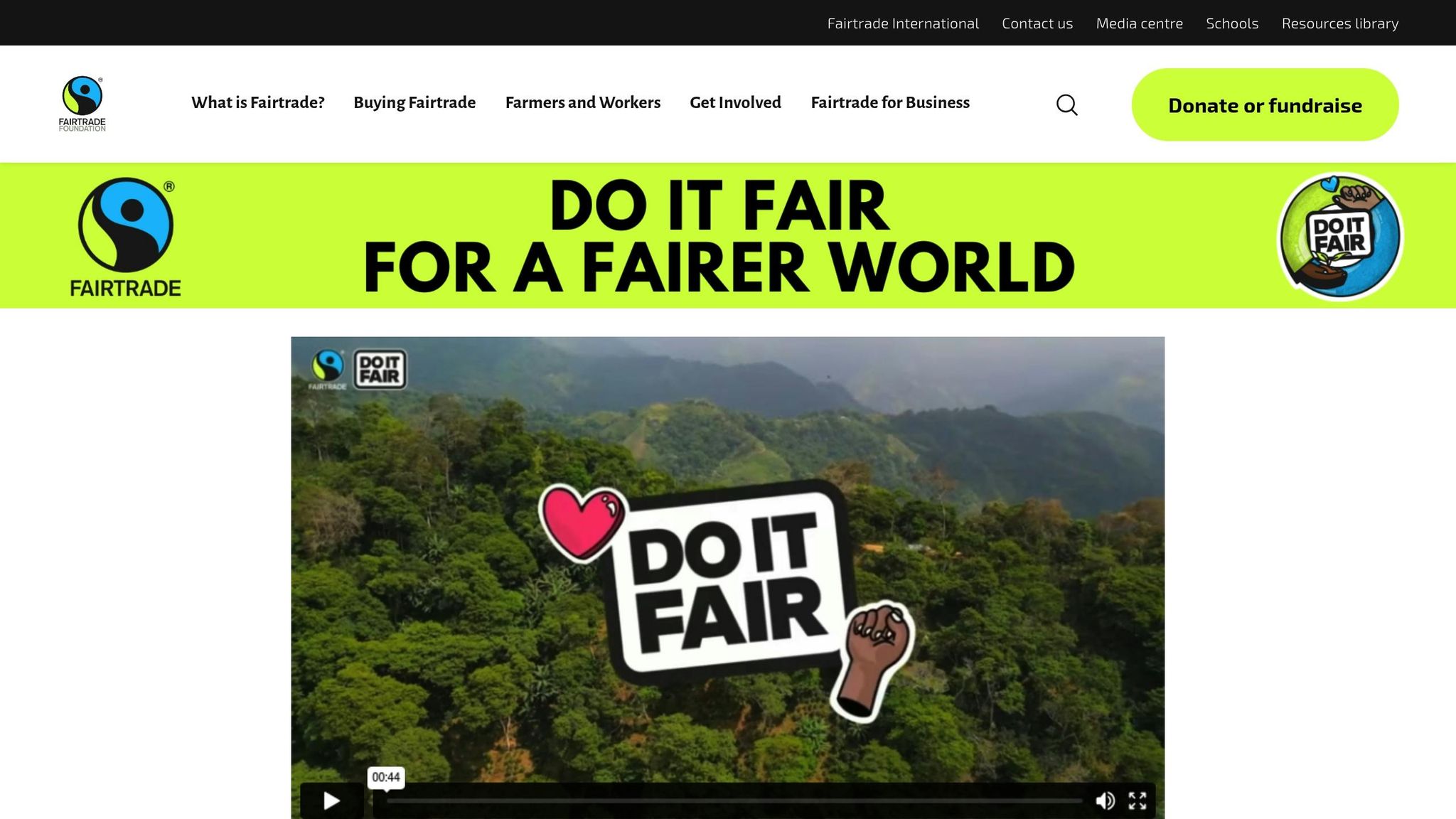1456x819 pixels.
Task: Open the Farmers and Workers menu
Action: tap(583, 102)
